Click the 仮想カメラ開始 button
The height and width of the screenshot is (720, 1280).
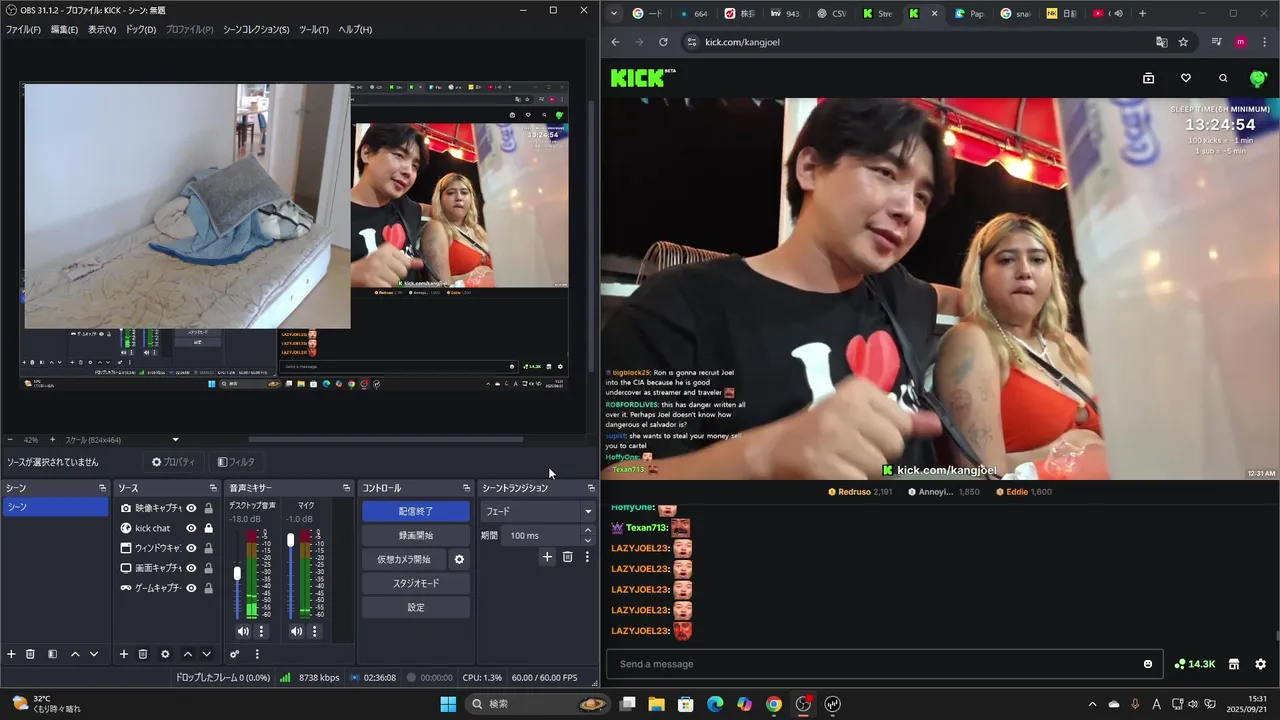coord(404,560)
